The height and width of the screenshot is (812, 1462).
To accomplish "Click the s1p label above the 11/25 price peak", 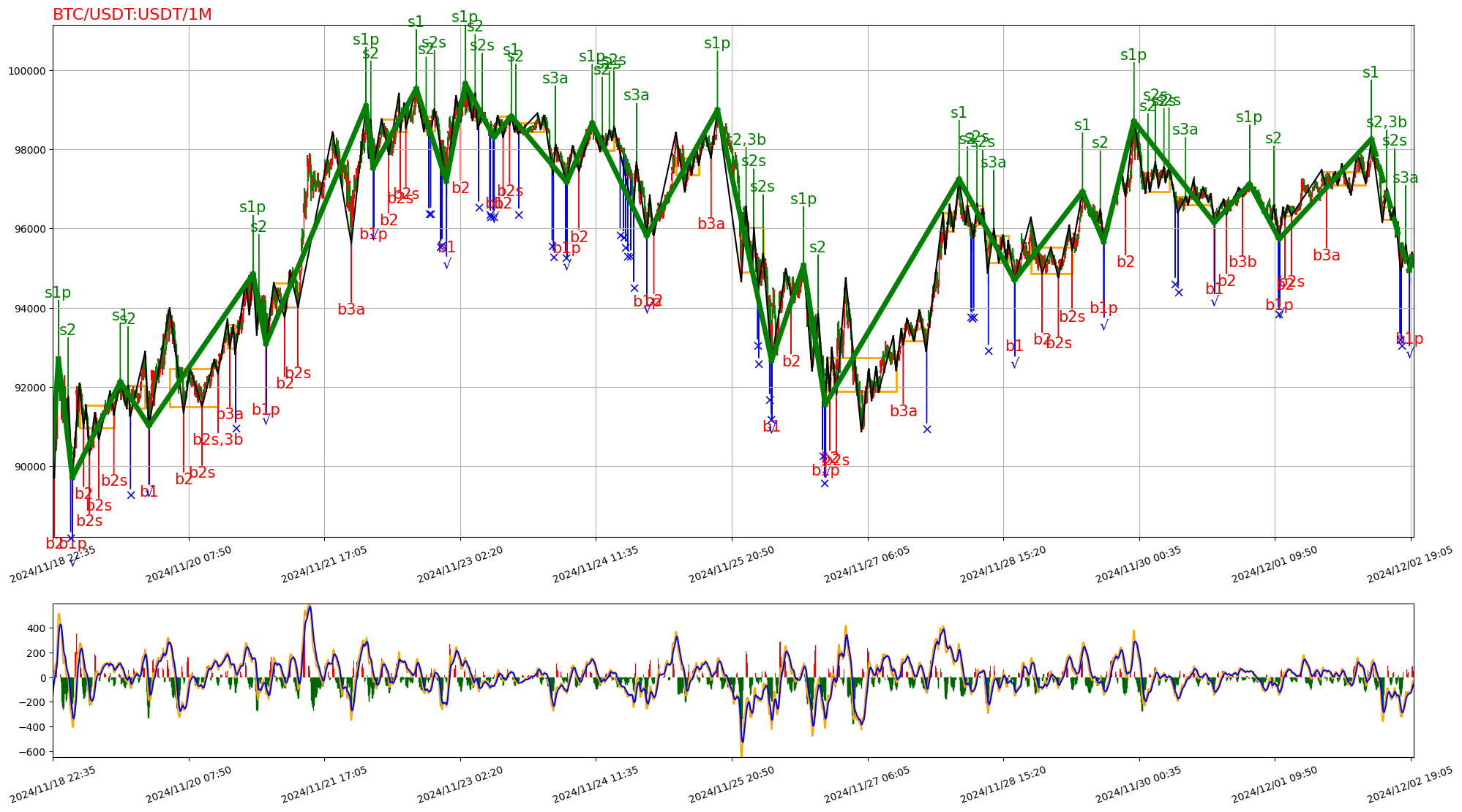I will pyautogui.click(x=717, y=43).
